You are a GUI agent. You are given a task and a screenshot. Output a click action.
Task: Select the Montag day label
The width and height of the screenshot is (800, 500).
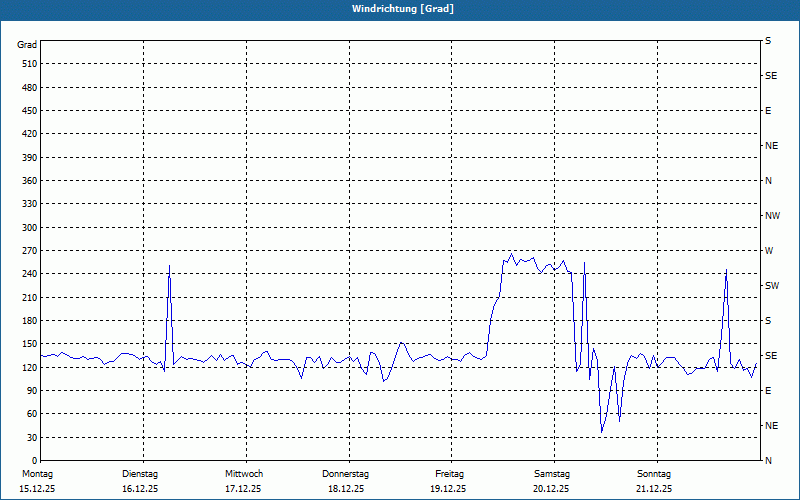point(37,474)
